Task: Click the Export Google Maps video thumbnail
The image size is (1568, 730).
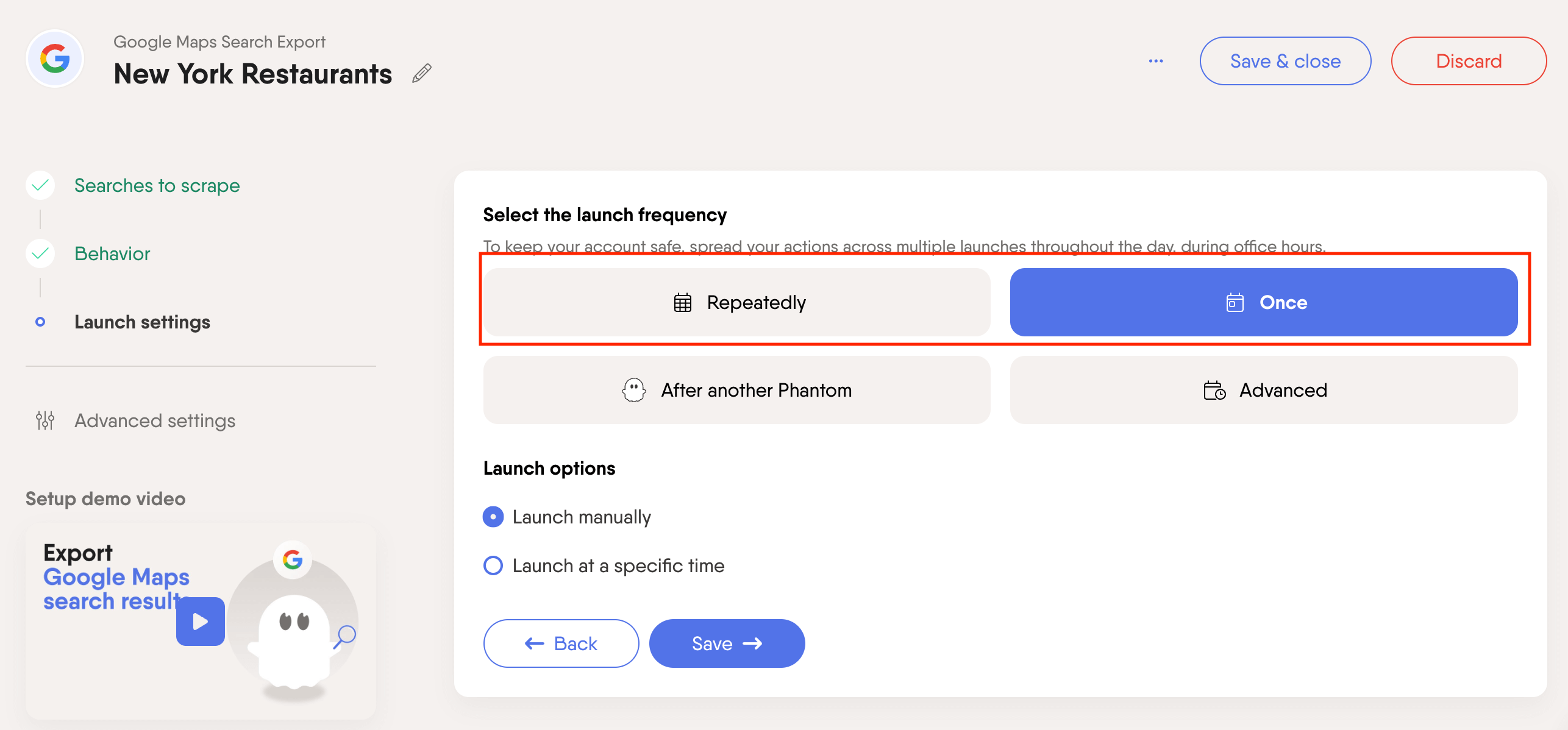Action: coord(200,621)
